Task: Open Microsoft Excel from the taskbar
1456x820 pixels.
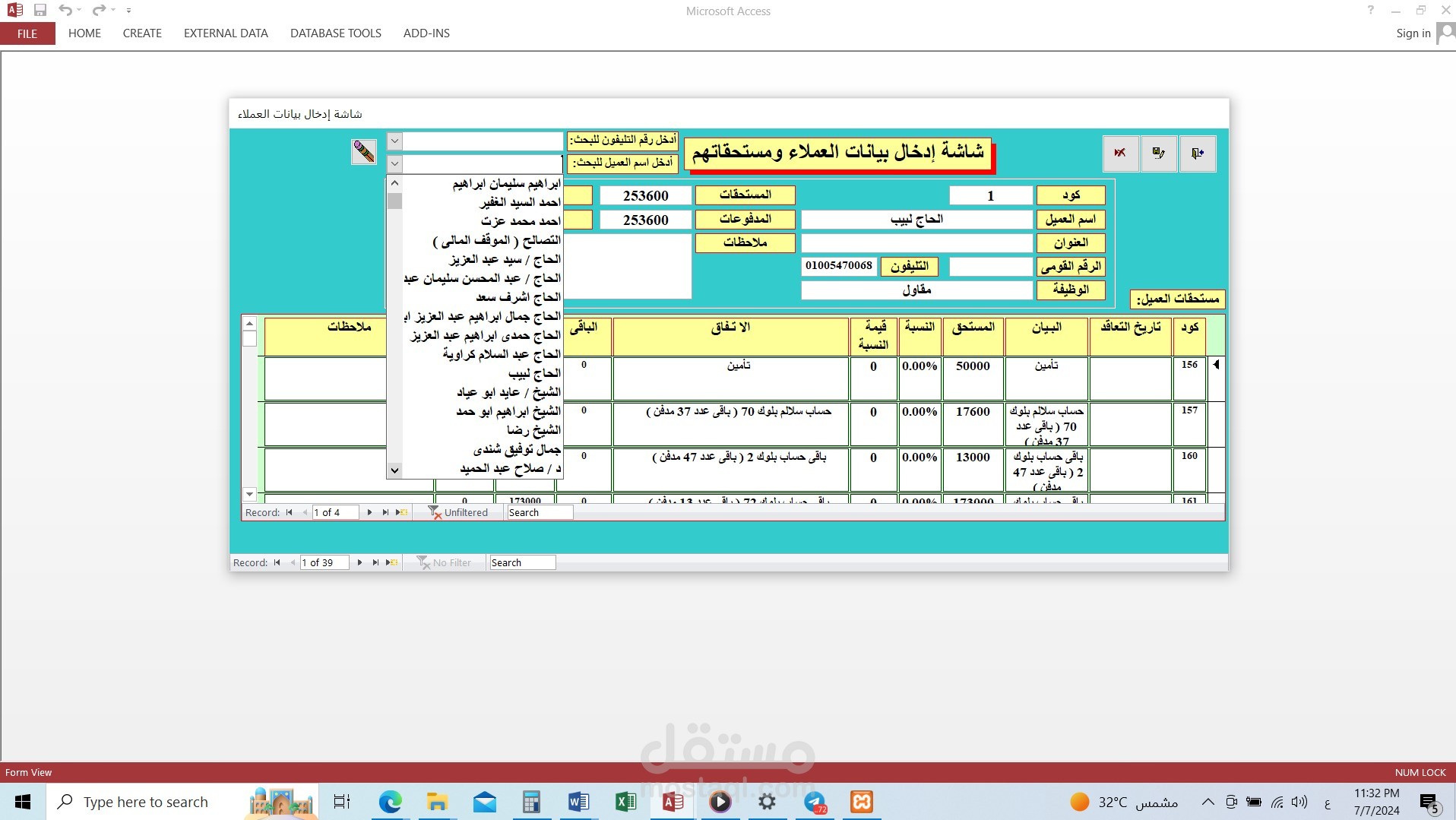Action: point(625,802)
